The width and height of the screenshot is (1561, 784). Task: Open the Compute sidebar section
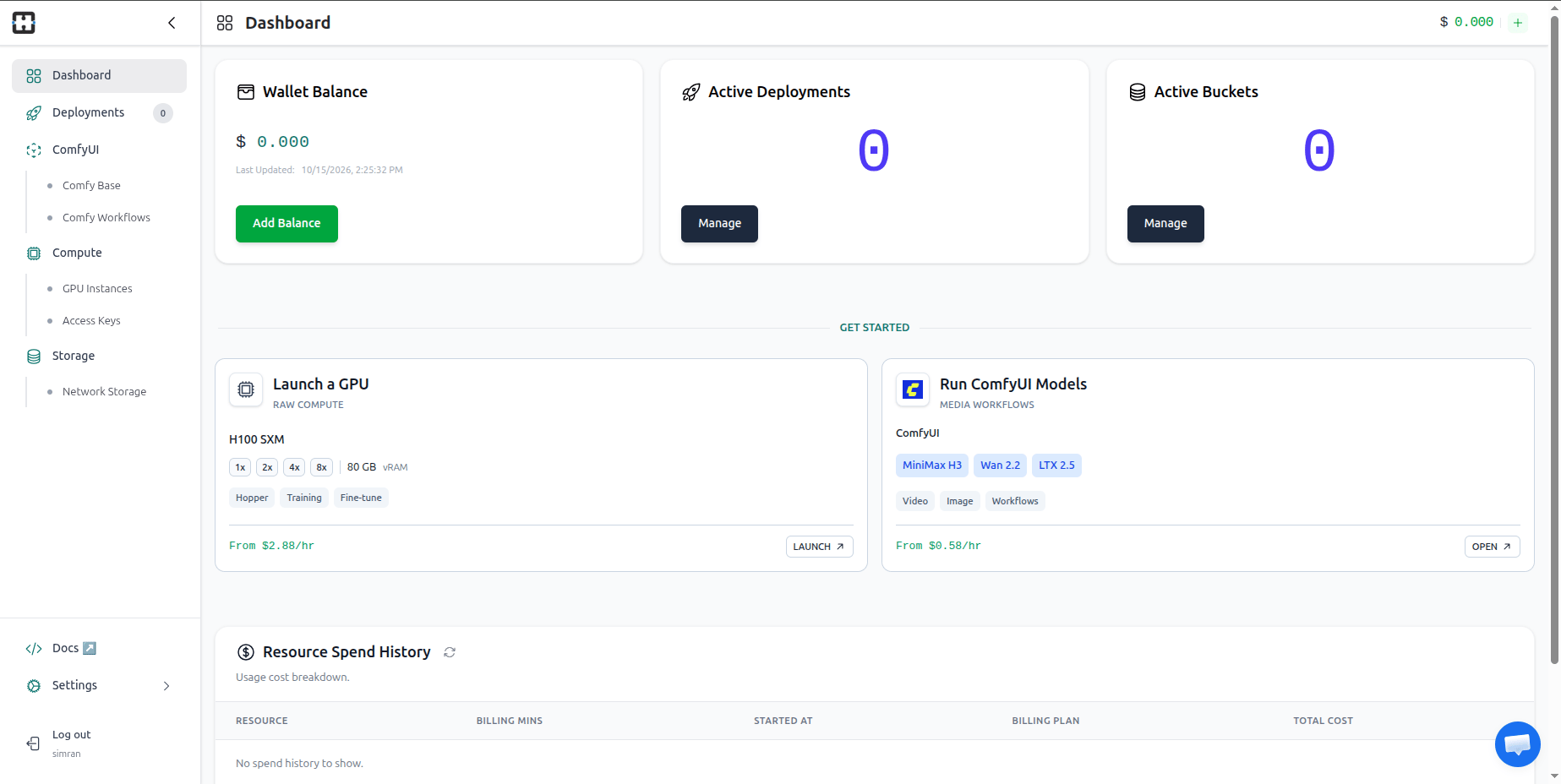(x=99, y=253)
